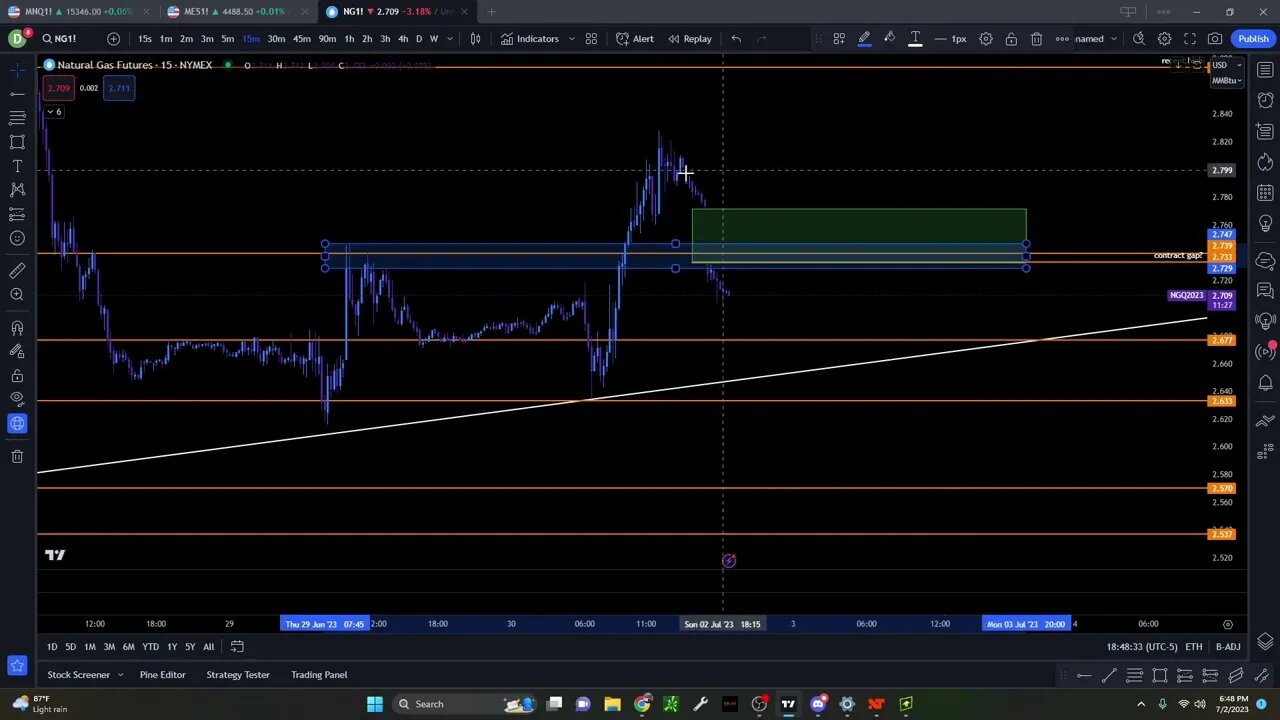Viewport: 1280px width, 720px height.
Task: Open more options on drawing toolbar
Action: [1062, 39]
